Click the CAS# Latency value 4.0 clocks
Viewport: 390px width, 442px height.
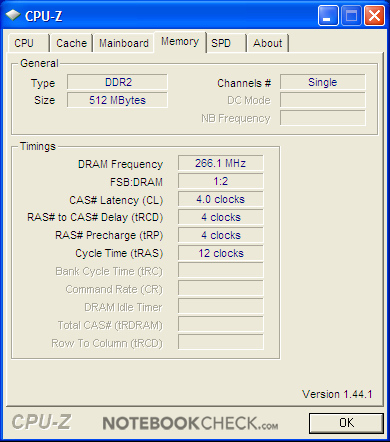pos(221,199)
